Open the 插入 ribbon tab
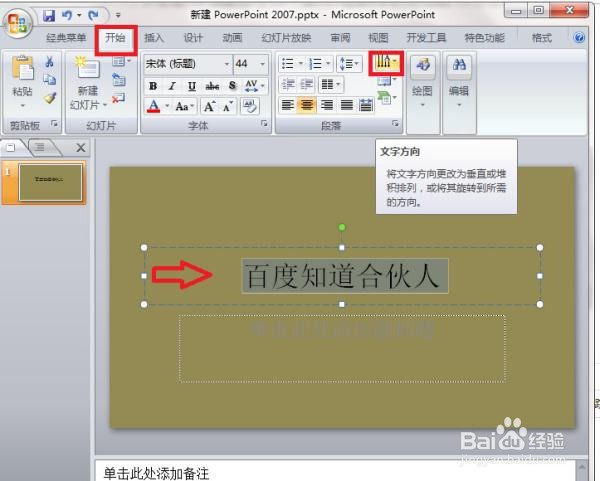 click(x=154, y=38)
